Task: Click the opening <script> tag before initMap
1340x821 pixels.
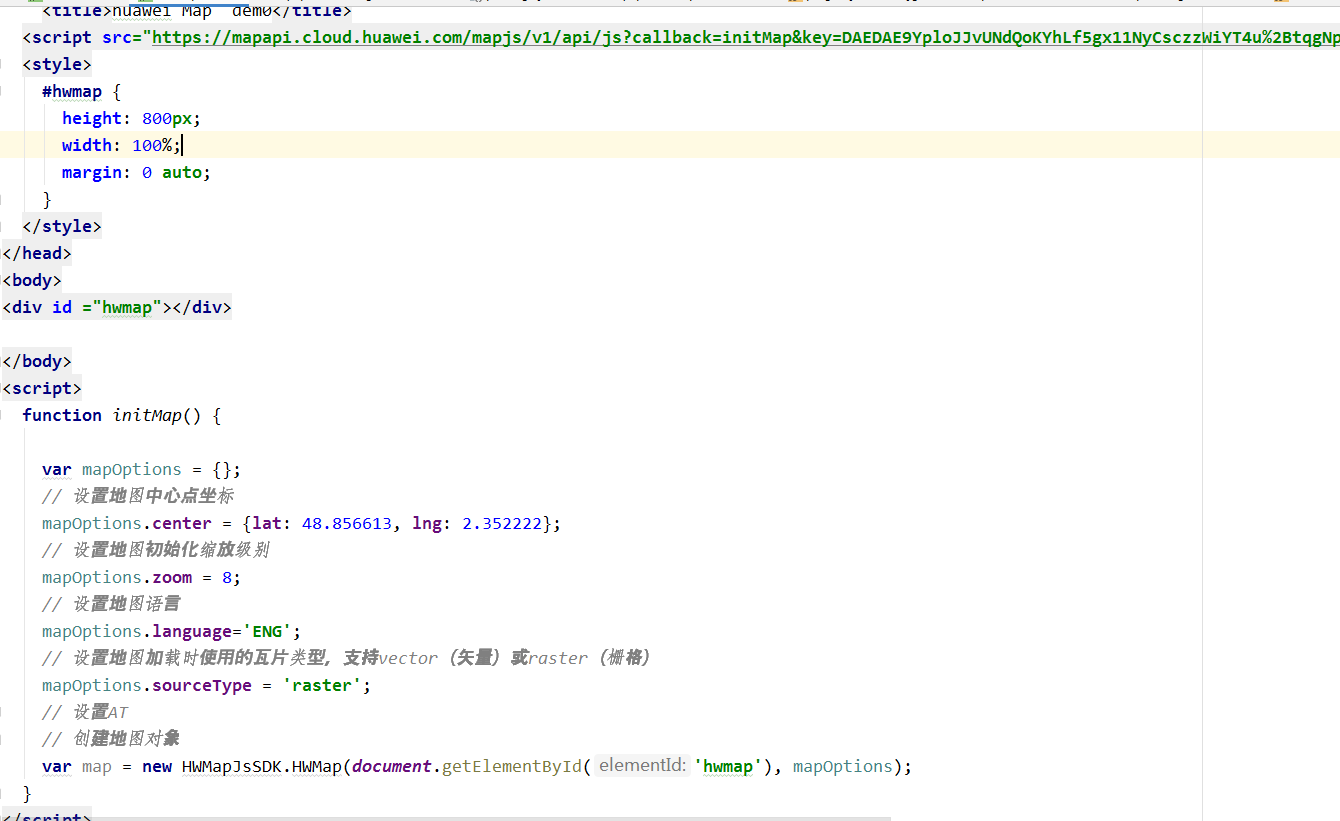Action: 42,388
